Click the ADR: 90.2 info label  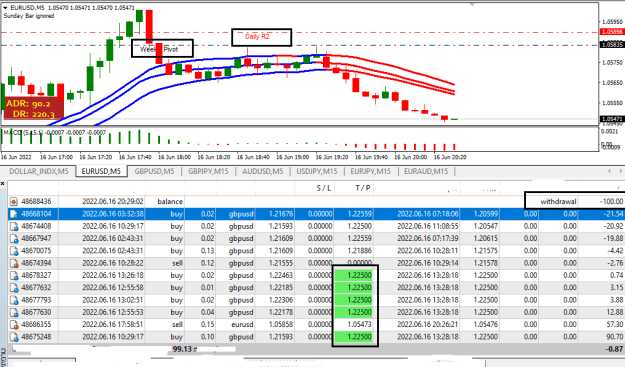point(28,104)
